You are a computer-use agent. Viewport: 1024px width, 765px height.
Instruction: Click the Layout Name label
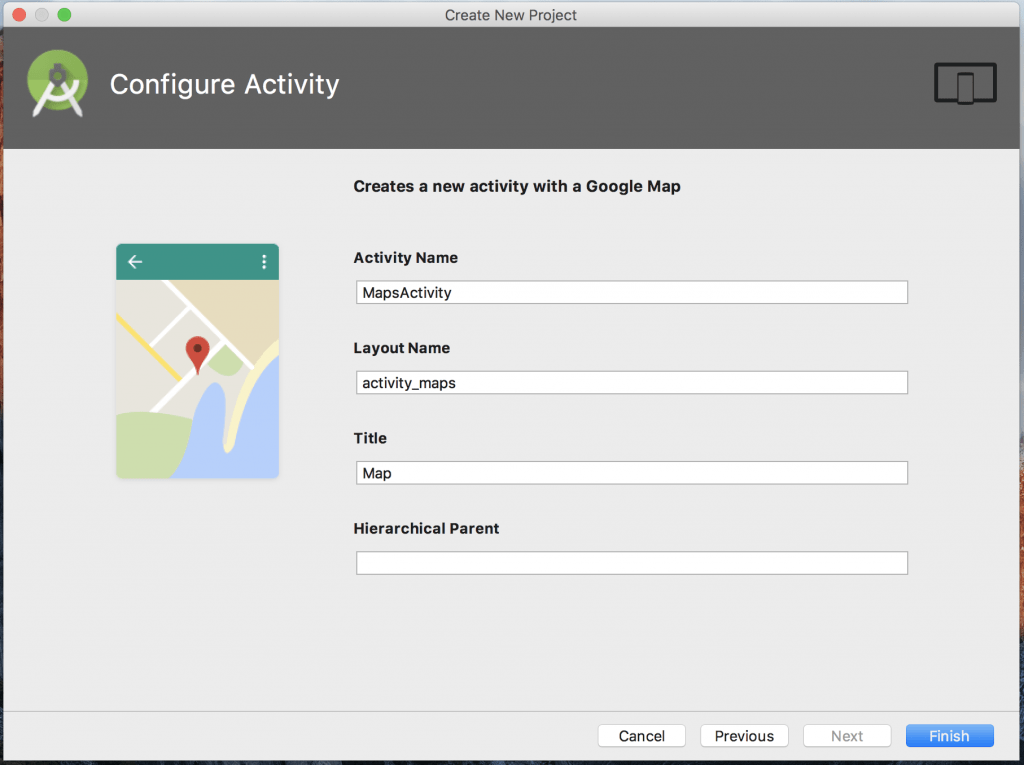[x=402, y=348]
